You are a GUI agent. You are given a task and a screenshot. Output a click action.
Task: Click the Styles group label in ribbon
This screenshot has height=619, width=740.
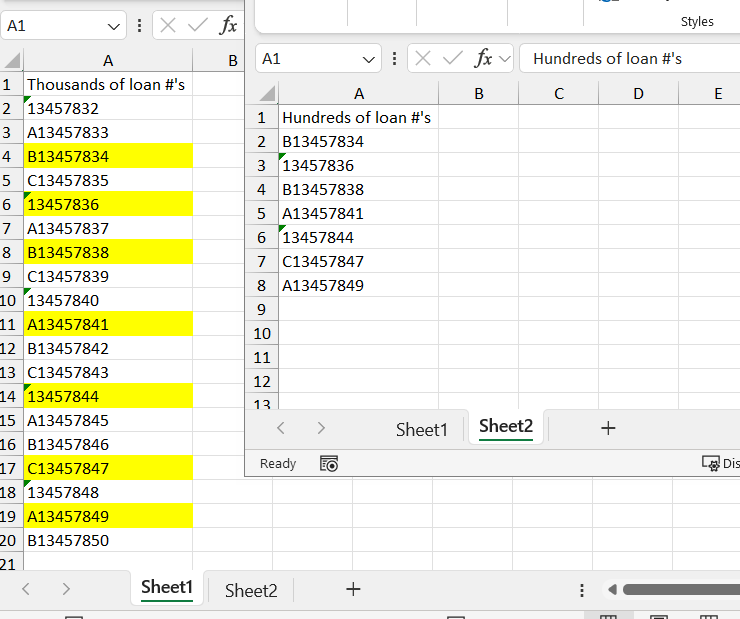pos(697,22)
